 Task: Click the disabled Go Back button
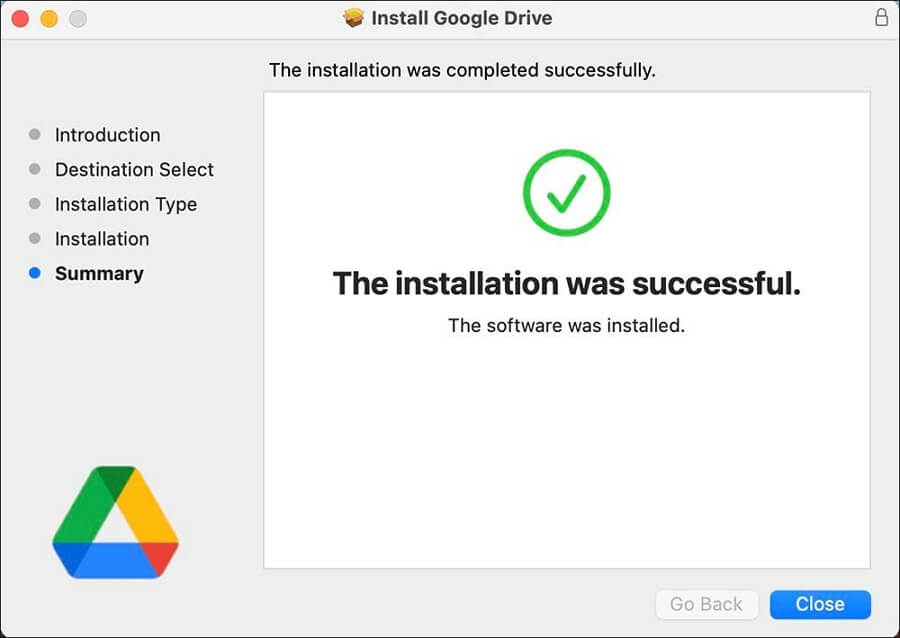706,604
